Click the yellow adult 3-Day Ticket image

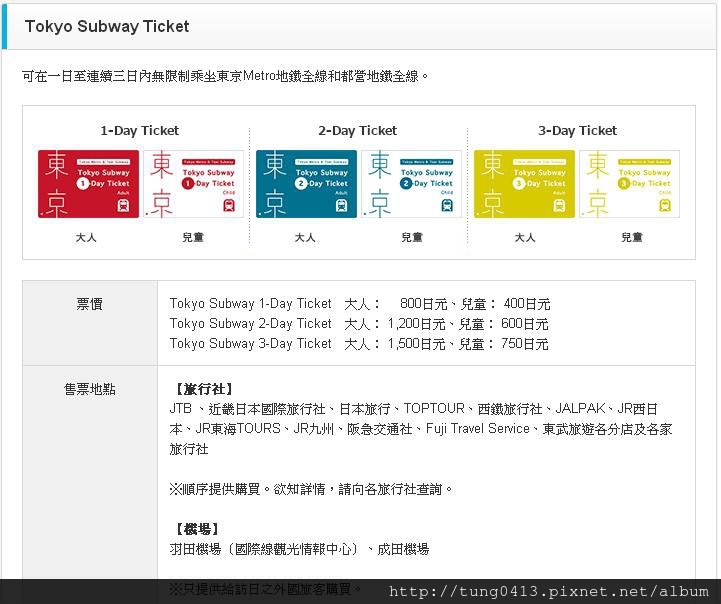click(x=524, y=184)
